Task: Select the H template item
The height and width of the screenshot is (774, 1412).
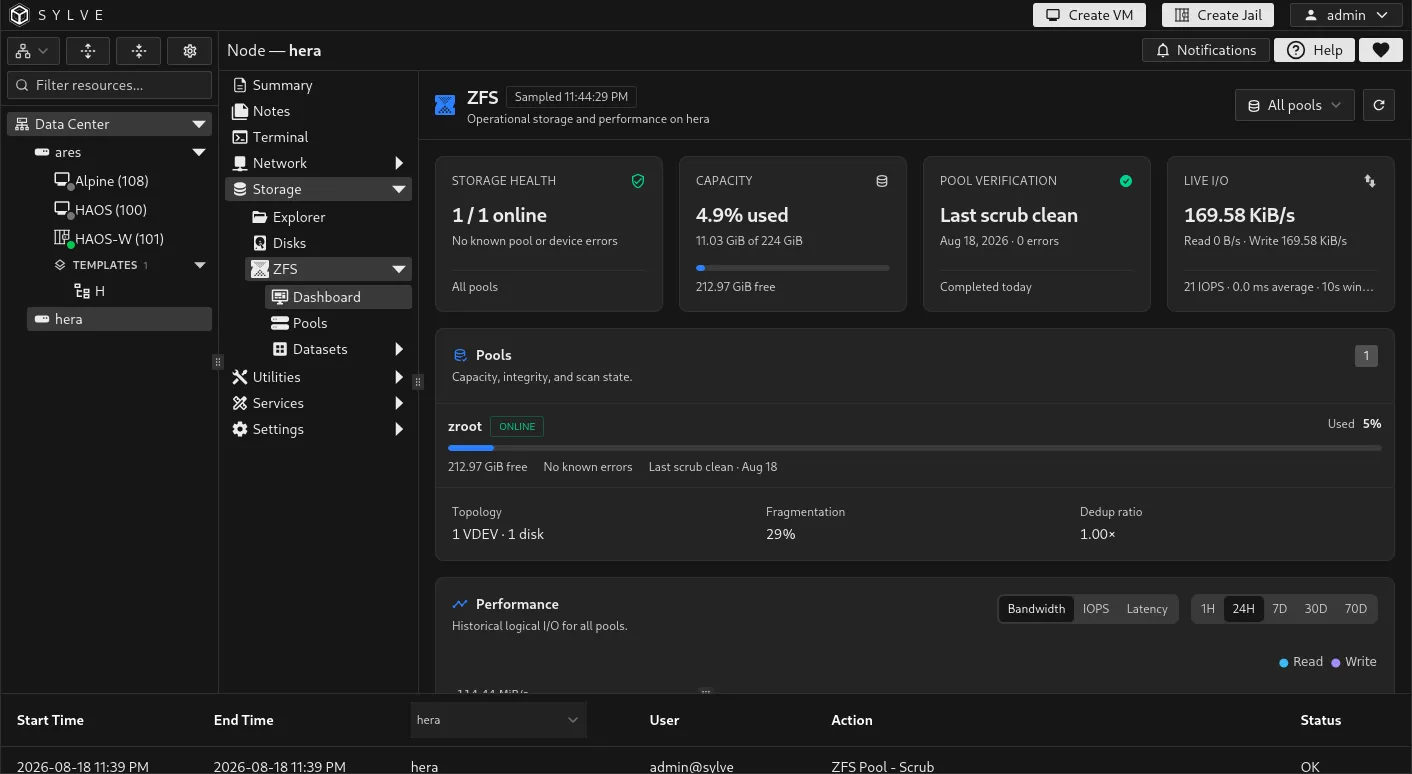Action: (x=90, y=291)
